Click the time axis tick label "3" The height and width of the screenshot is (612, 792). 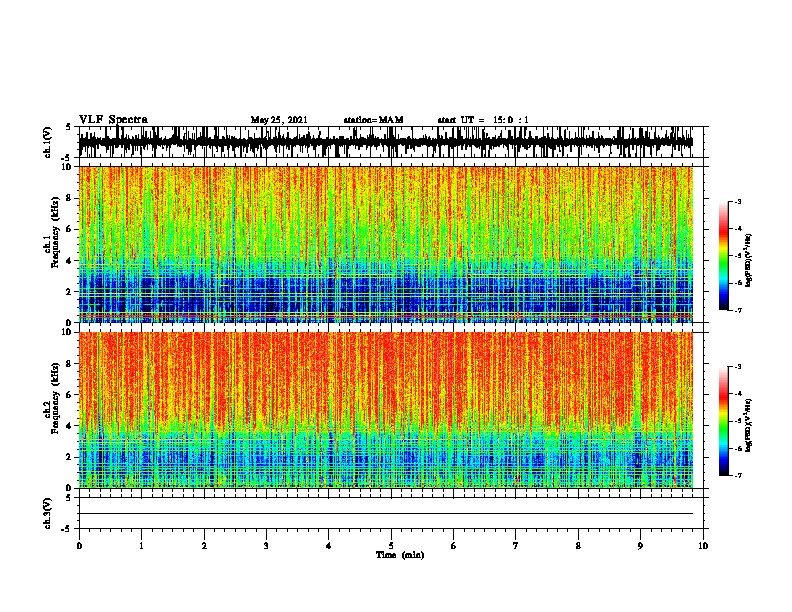266,546
